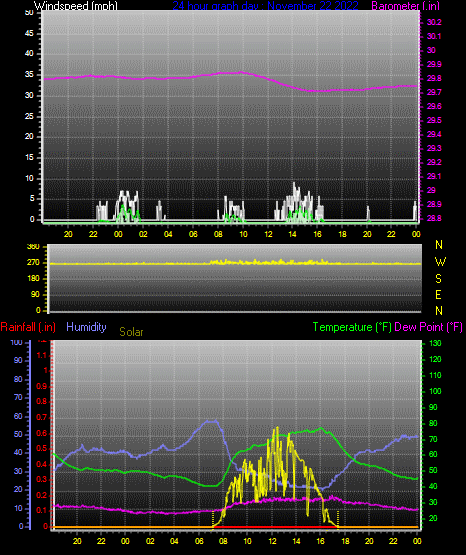Click the "270" wind direction axis value

(x=33, y=263)
